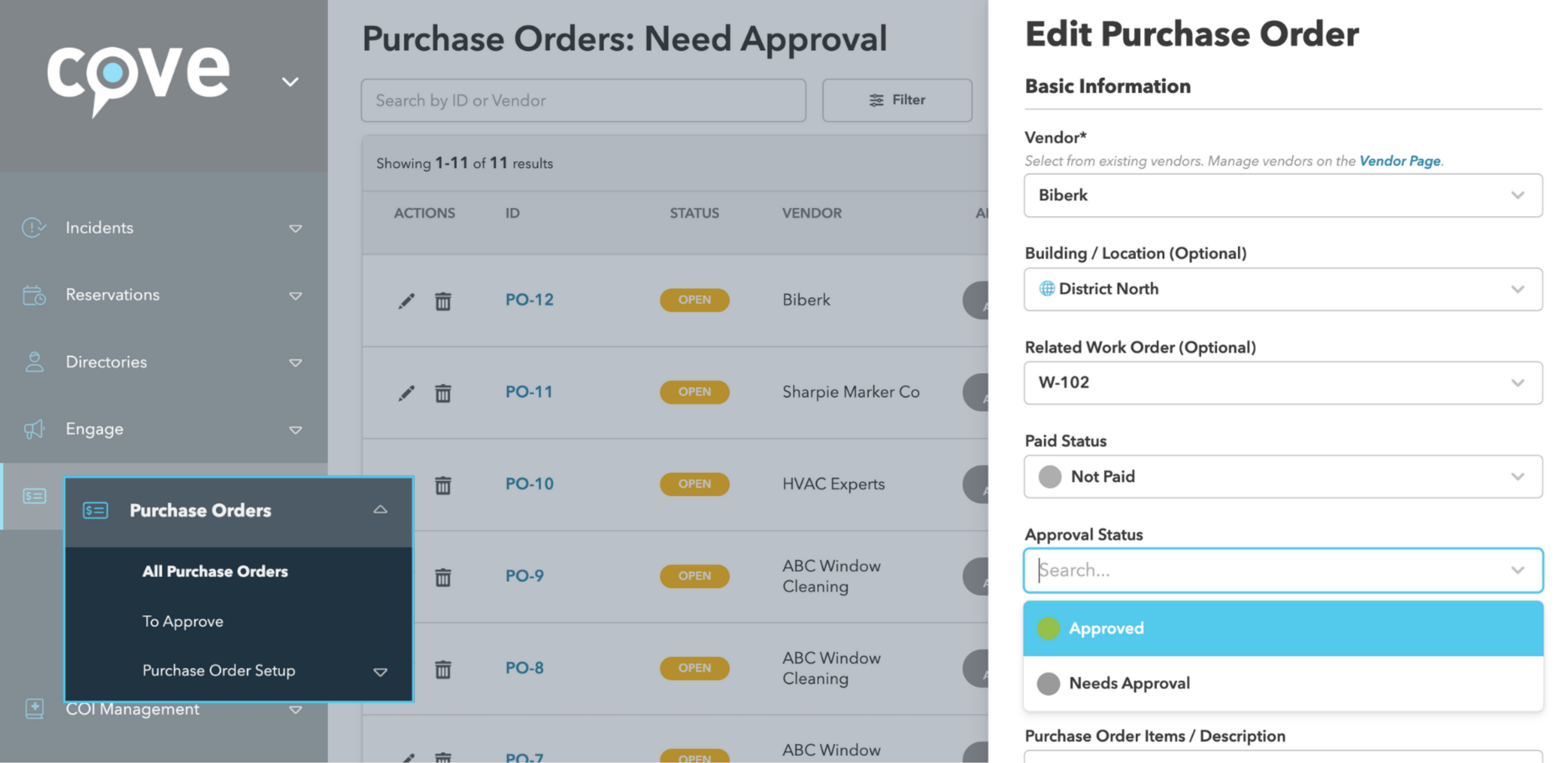Expand the Directories menu arrow

point(295,363)
